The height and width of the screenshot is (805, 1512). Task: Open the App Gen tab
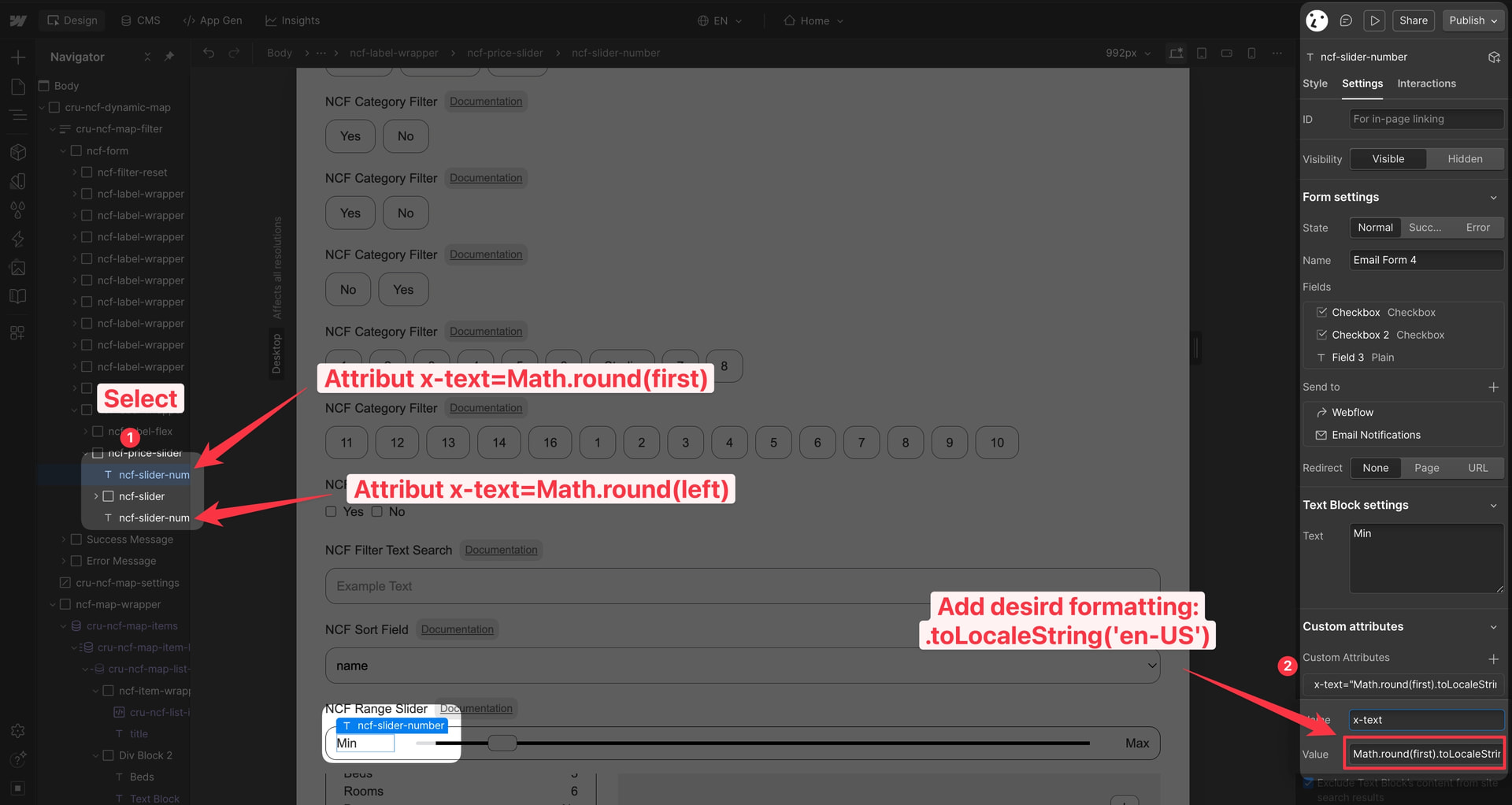pyautogui.click(x=213, y=20)
